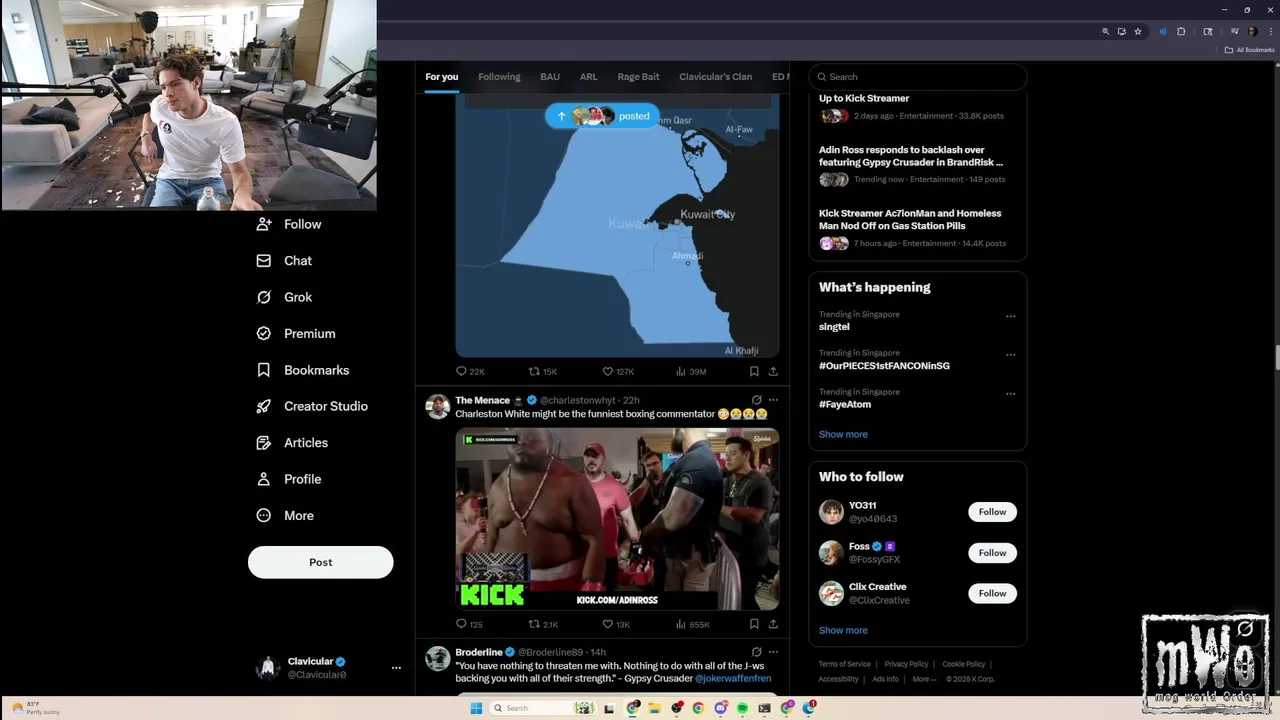
Task: Open the Privacy Policy link
Action: 906,664
